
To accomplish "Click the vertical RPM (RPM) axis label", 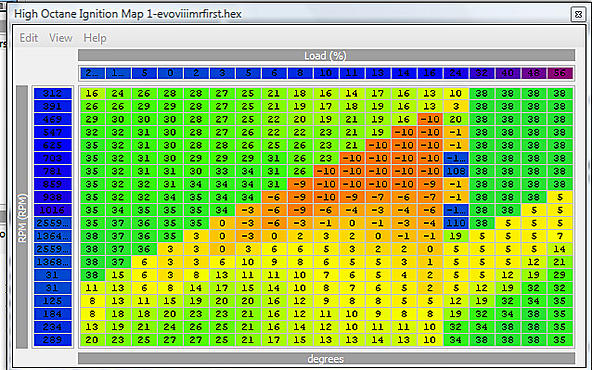I will coord(22,217).
